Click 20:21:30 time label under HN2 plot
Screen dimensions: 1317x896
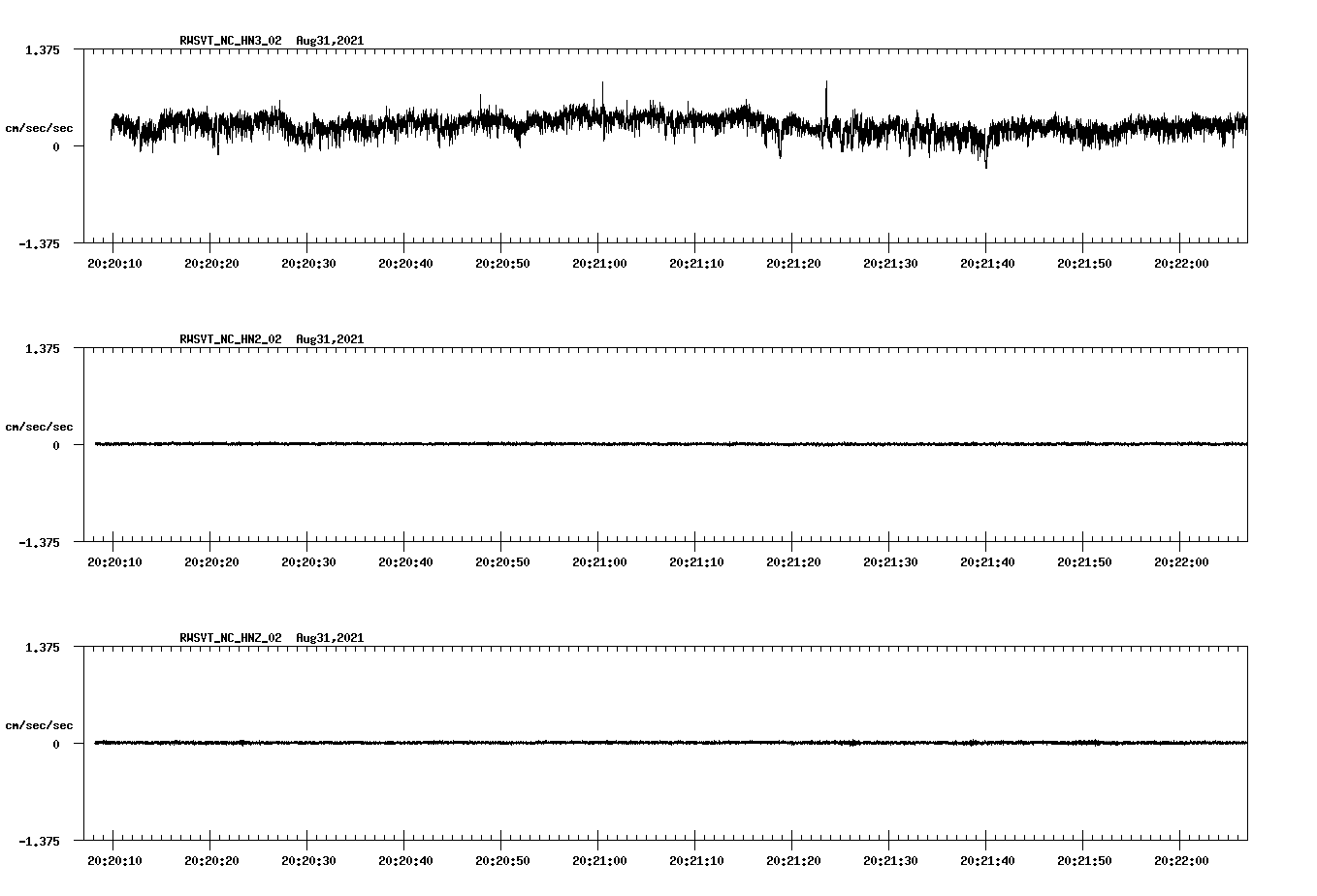[x=890, y=561]
